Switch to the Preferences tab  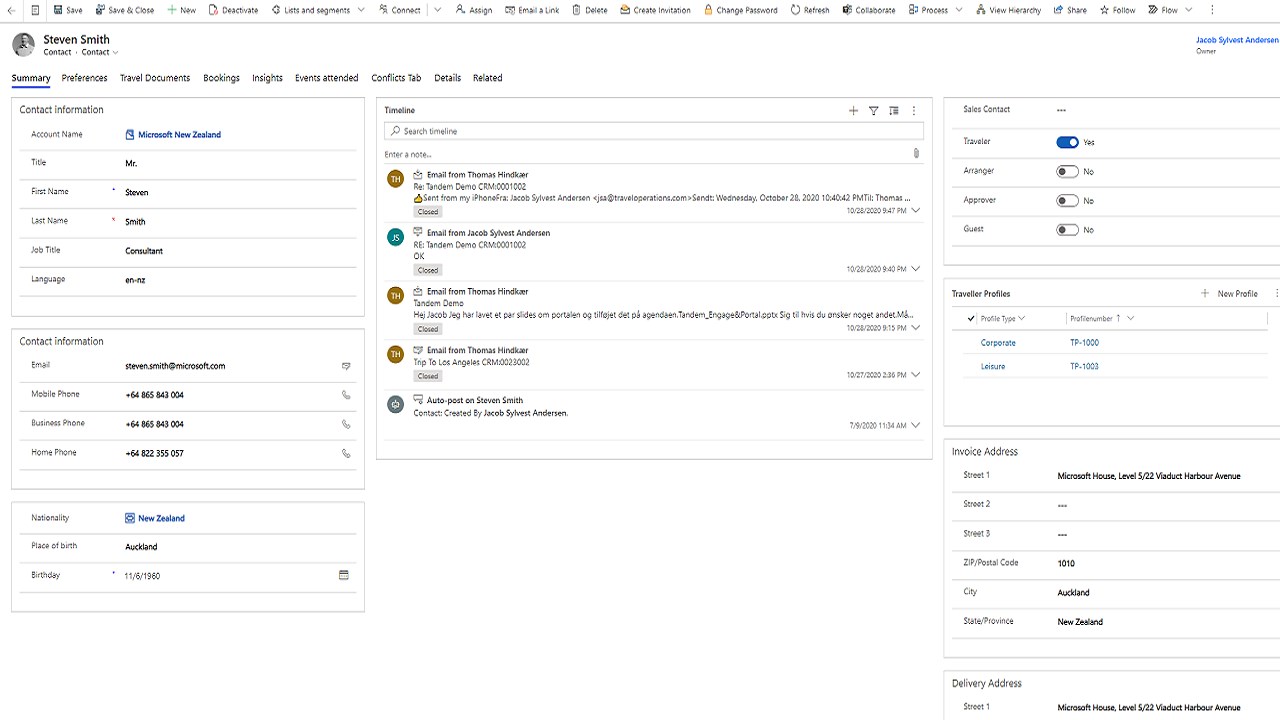pos(84,78)
